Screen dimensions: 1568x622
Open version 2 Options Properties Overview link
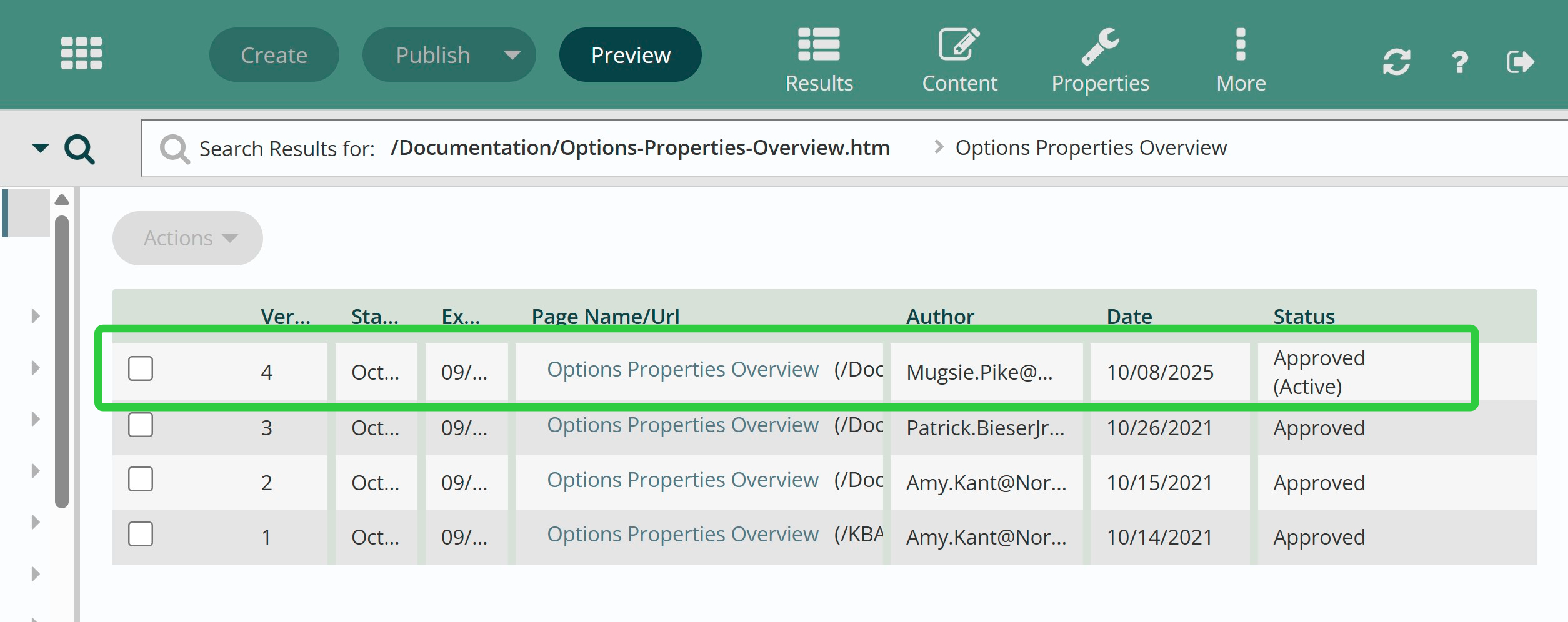[x=682, y=480]
